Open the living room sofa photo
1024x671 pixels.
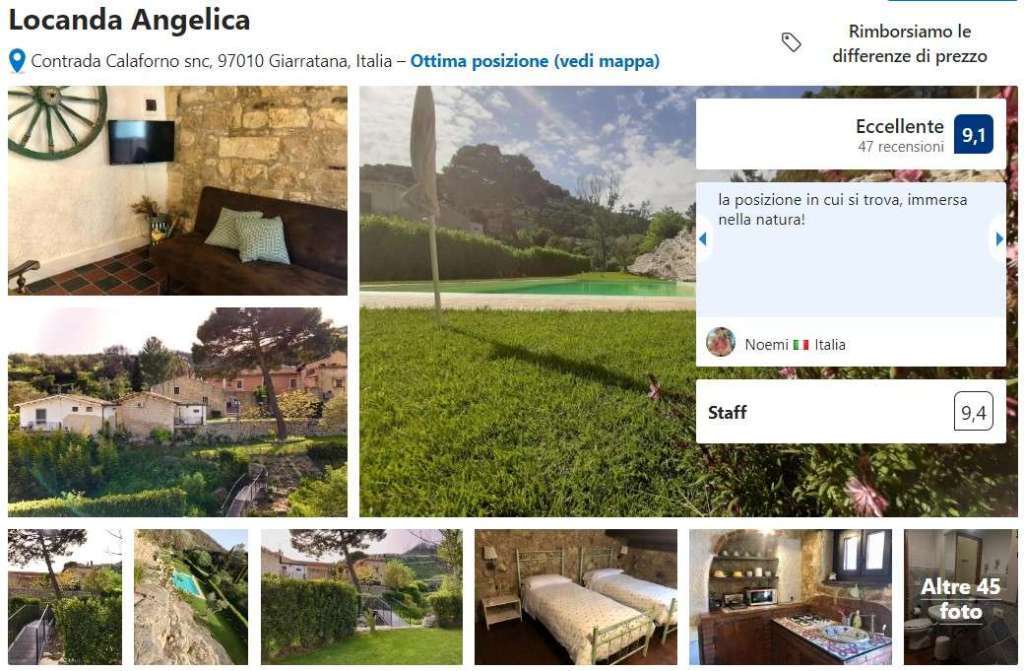(178, 191)
